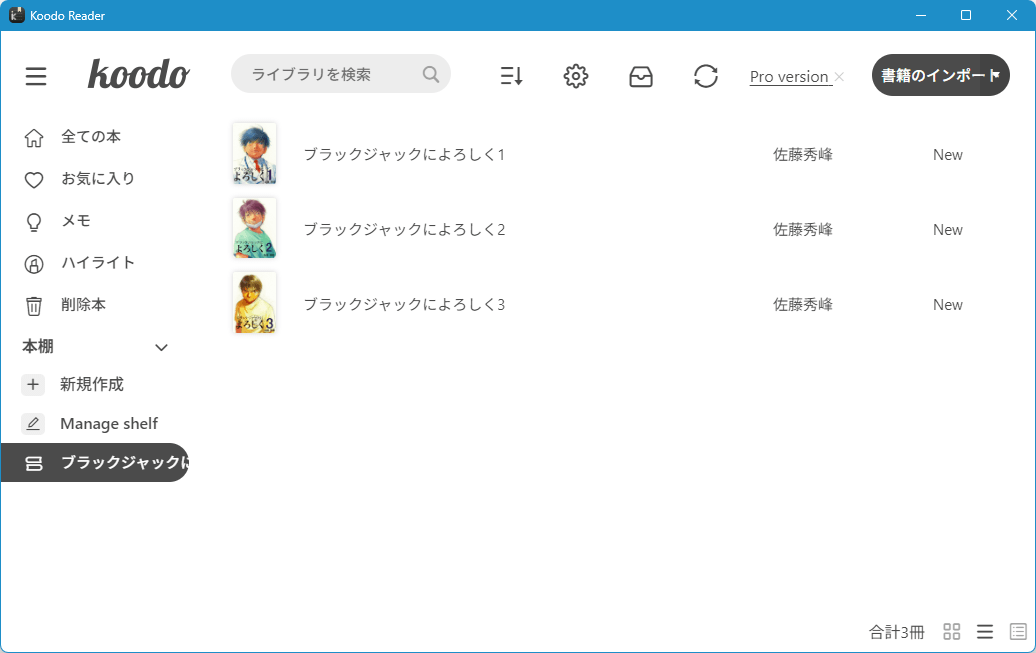Click the library search field
The height and width of the screenshot is (653, 1036).
(x=340, y=74)
